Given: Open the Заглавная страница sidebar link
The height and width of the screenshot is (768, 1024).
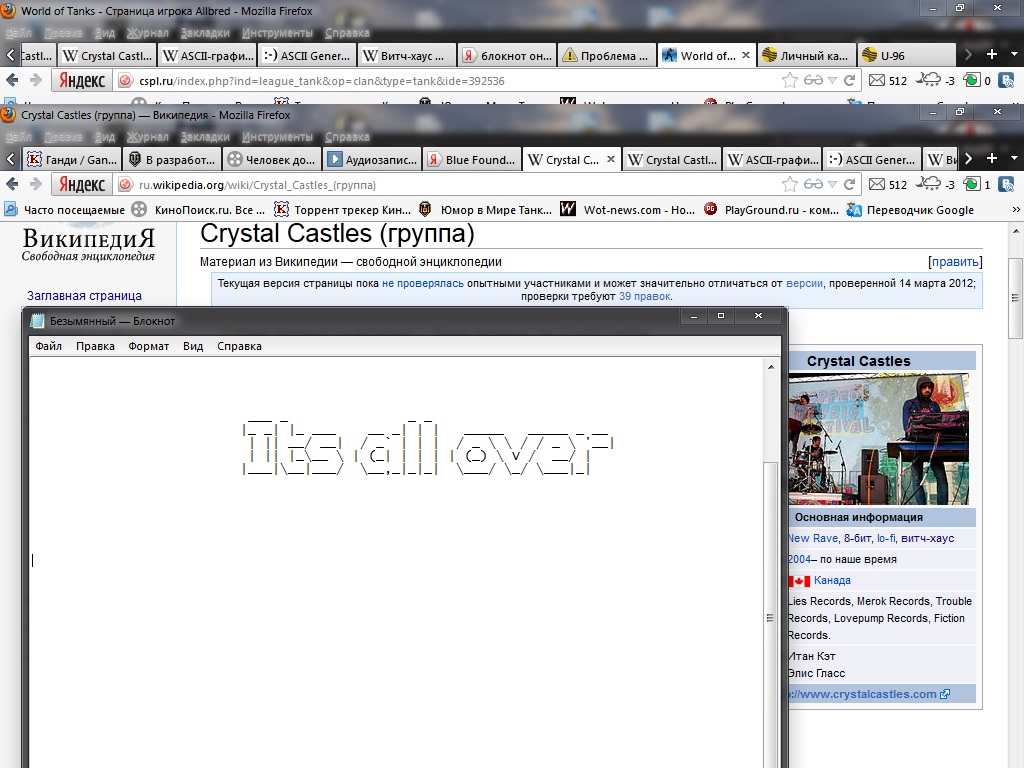Looking at the screenshot, I should (84, 296).
